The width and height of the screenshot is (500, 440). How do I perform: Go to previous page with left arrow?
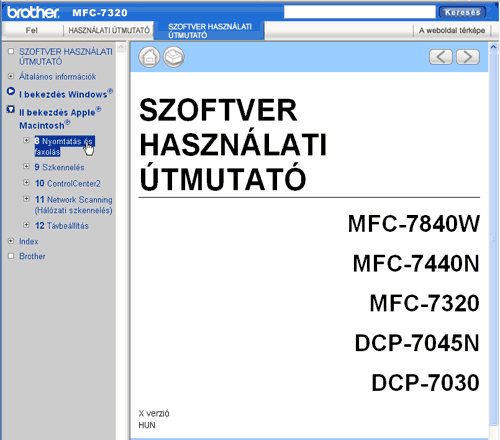click(441, 57)
